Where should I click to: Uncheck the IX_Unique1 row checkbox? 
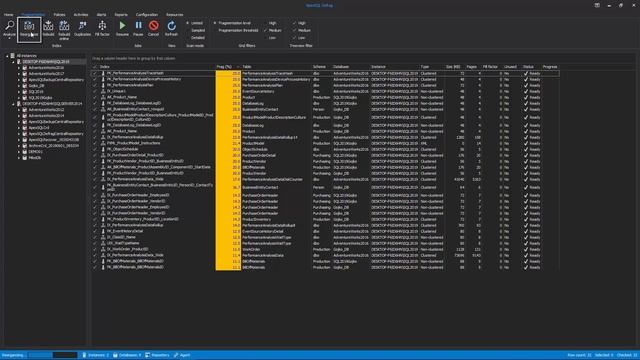(95, 91)
